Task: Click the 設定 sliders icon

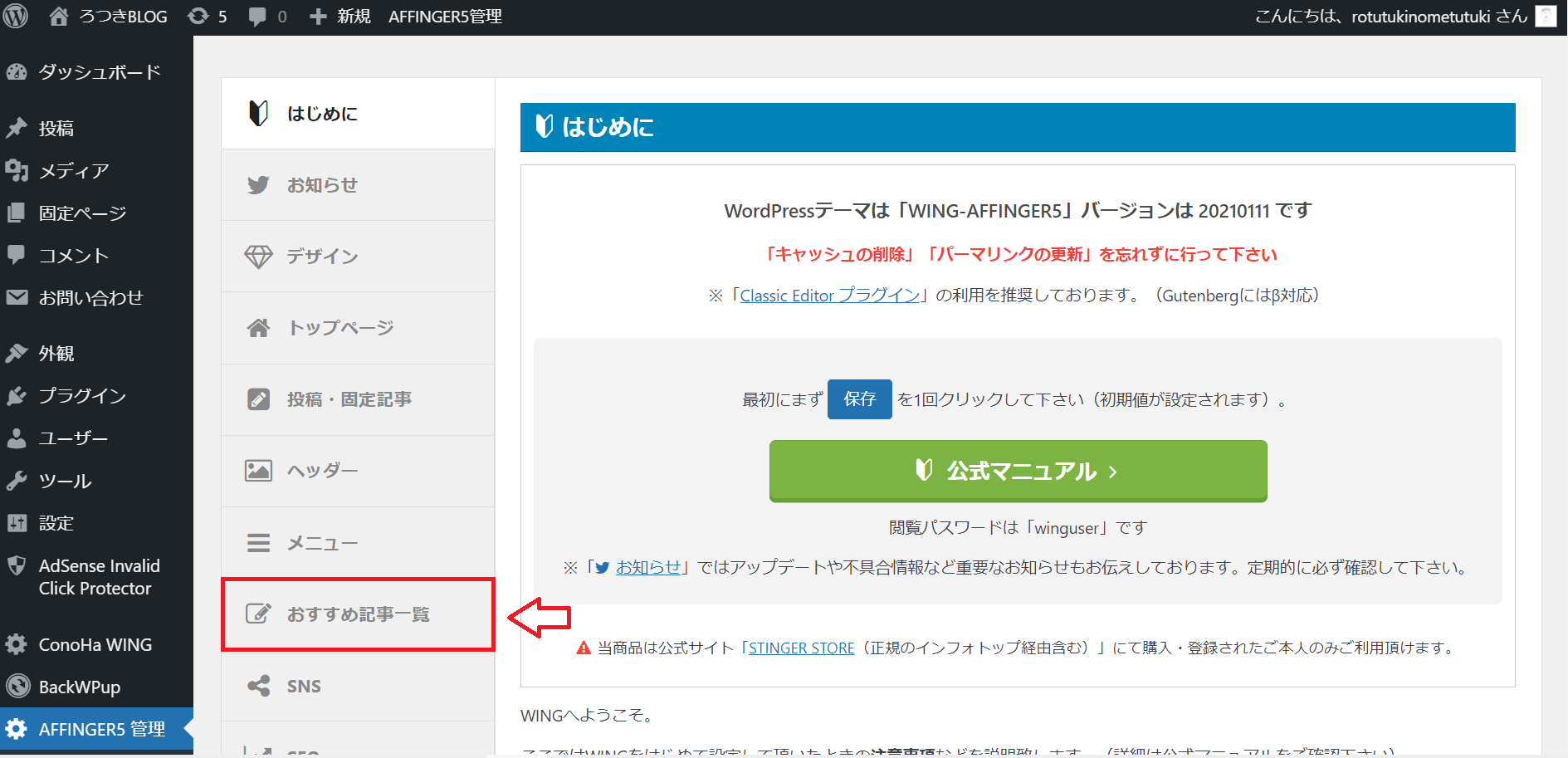Action: tap(17, 523)
